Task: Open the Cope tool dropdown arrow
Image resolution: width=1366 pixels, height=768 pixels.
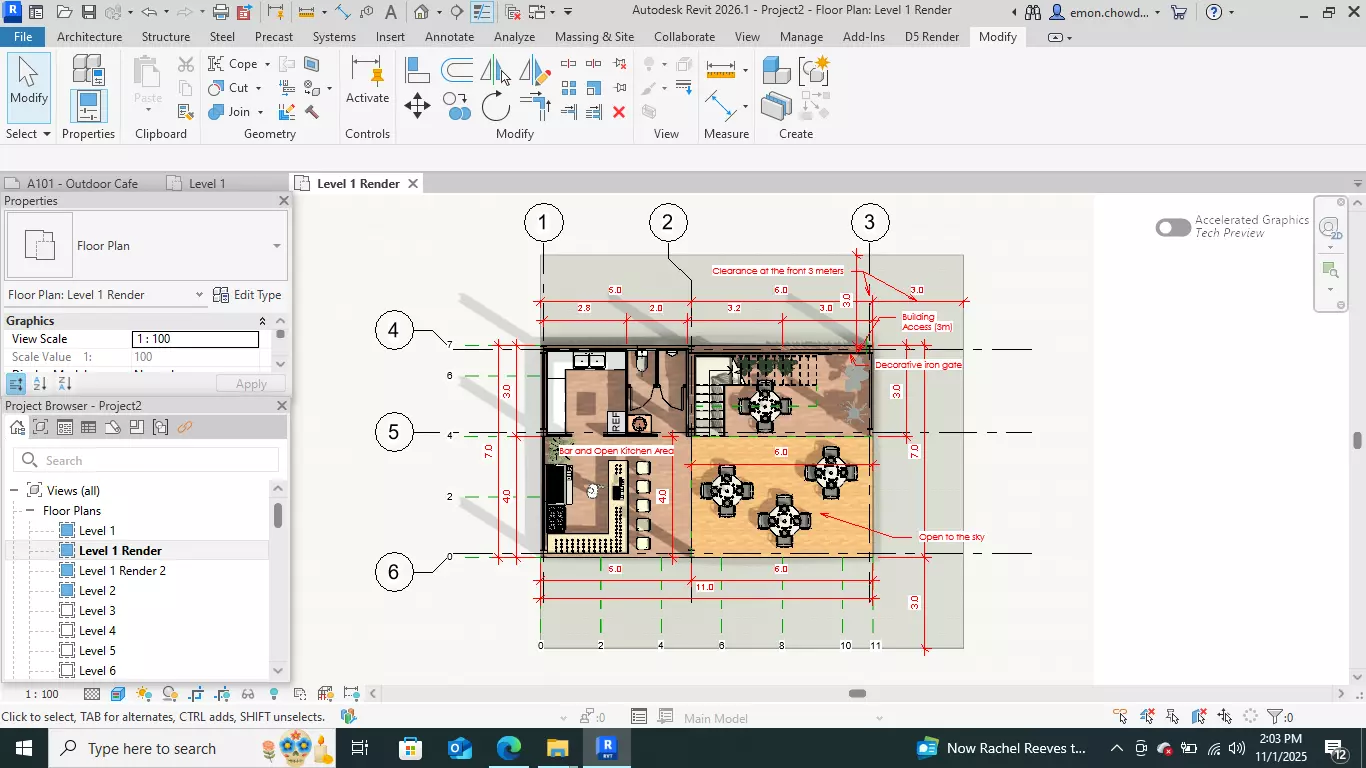Action: coord(267,64)
